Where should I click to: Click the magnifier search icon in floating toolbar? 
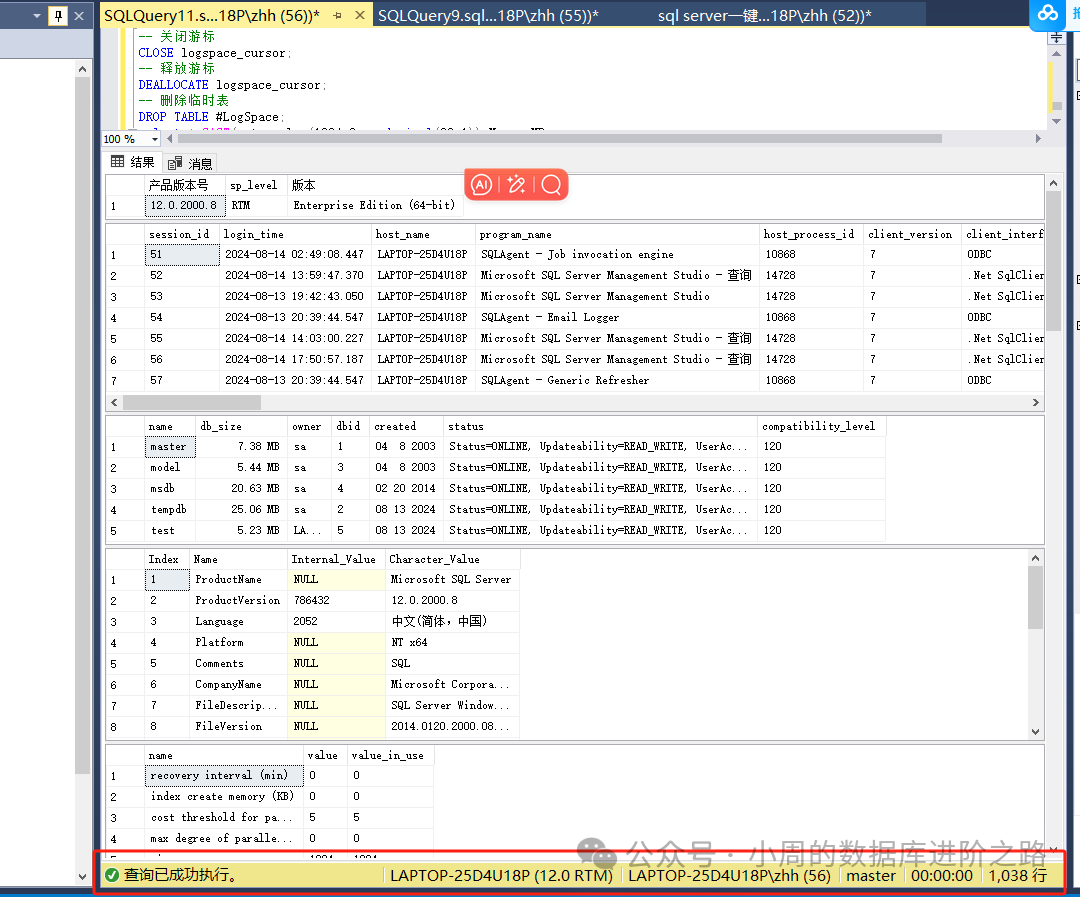550,184
